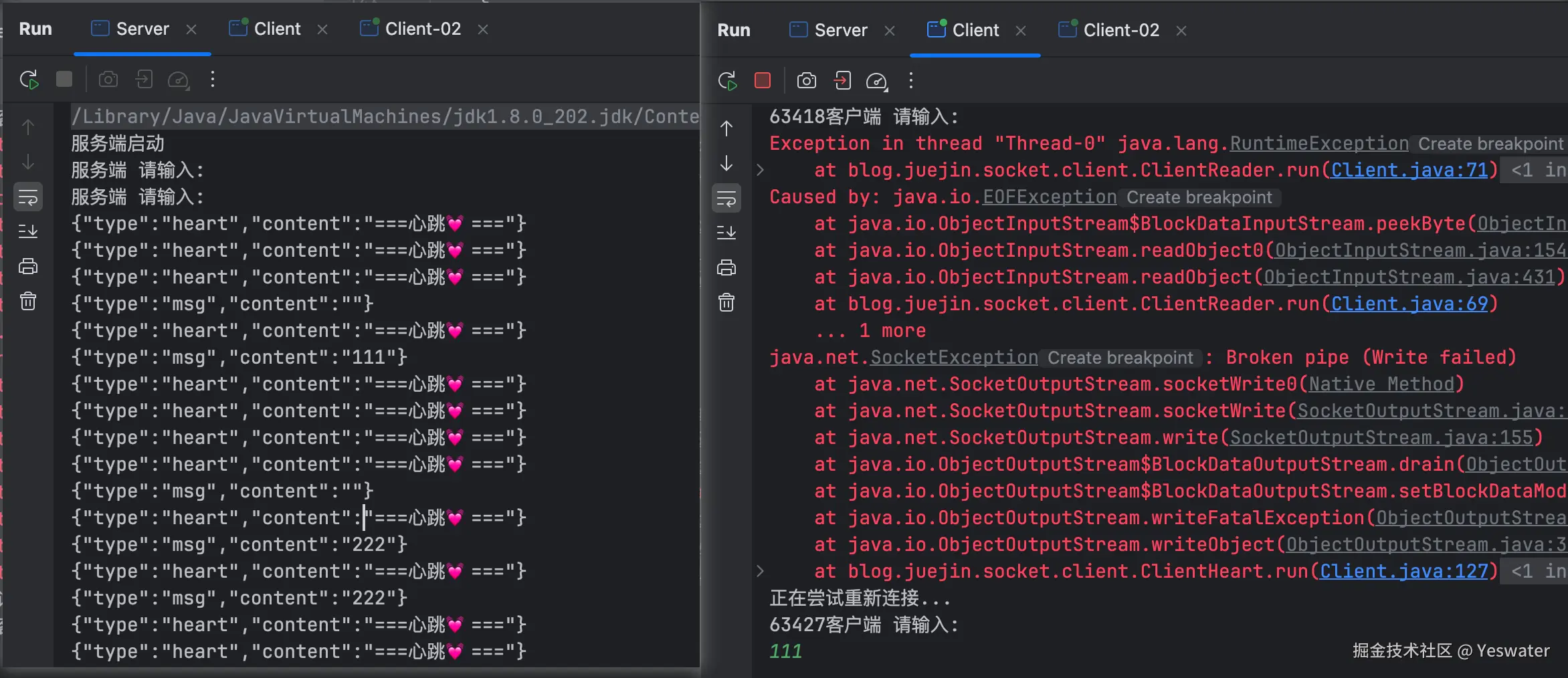Dump threads with camera icon in right panel
Screen dimensions: 1568x678
807,81
